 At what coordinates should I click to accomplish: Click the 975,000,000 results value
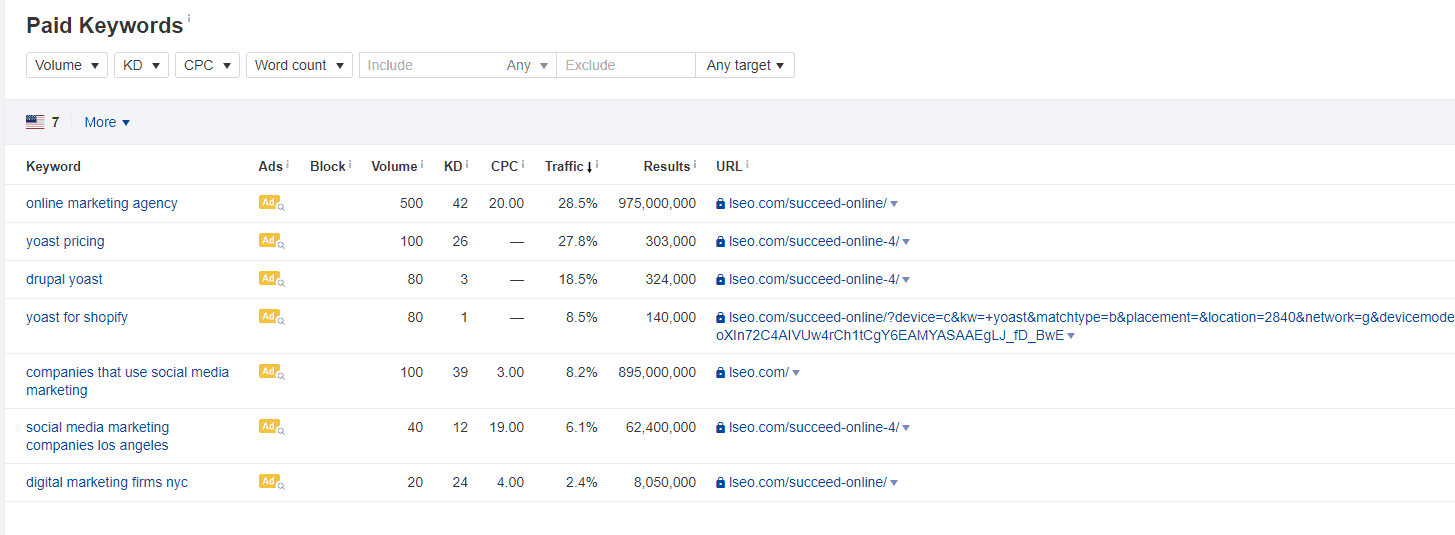(657, 203)
